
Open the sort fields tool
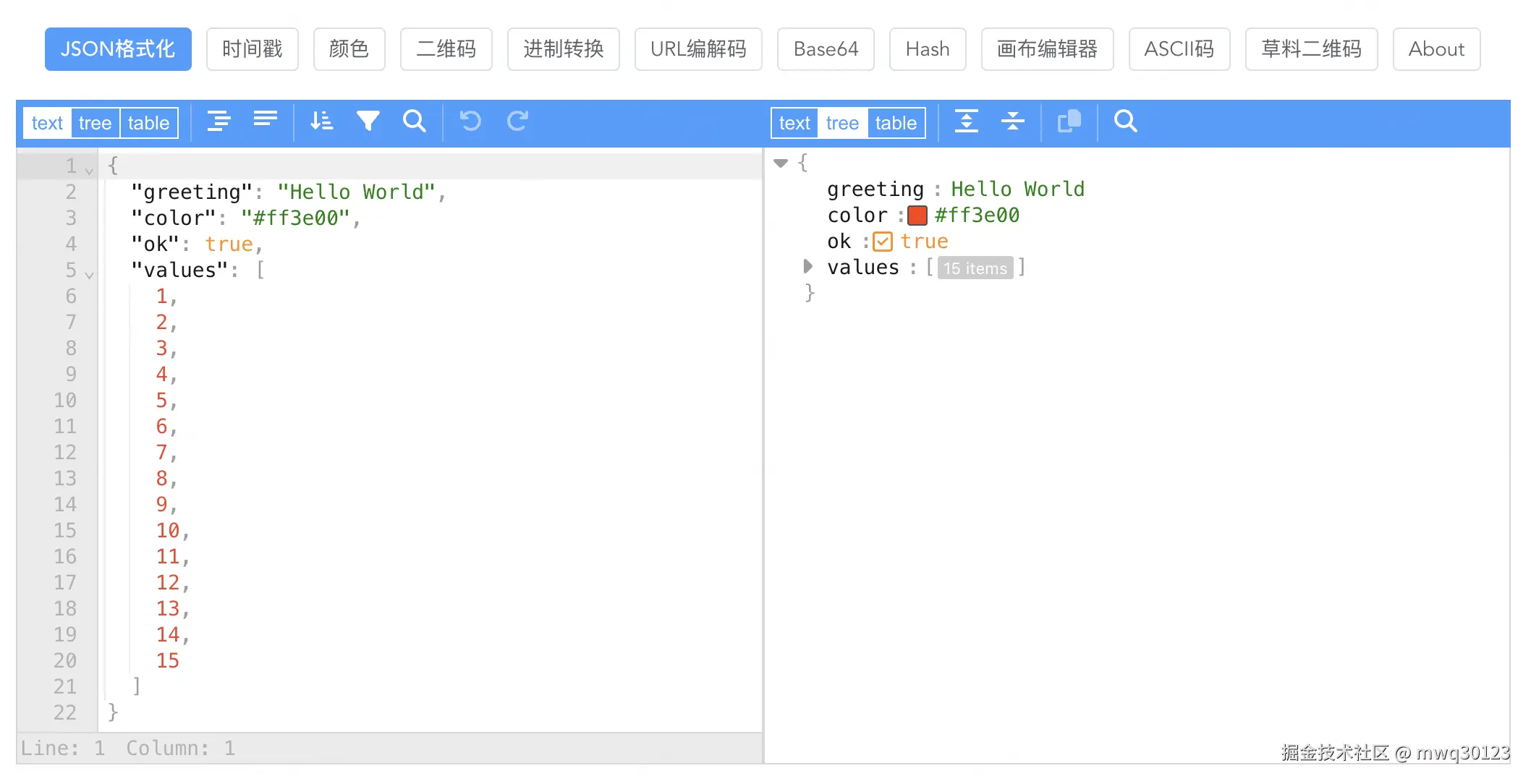point(321,121)
